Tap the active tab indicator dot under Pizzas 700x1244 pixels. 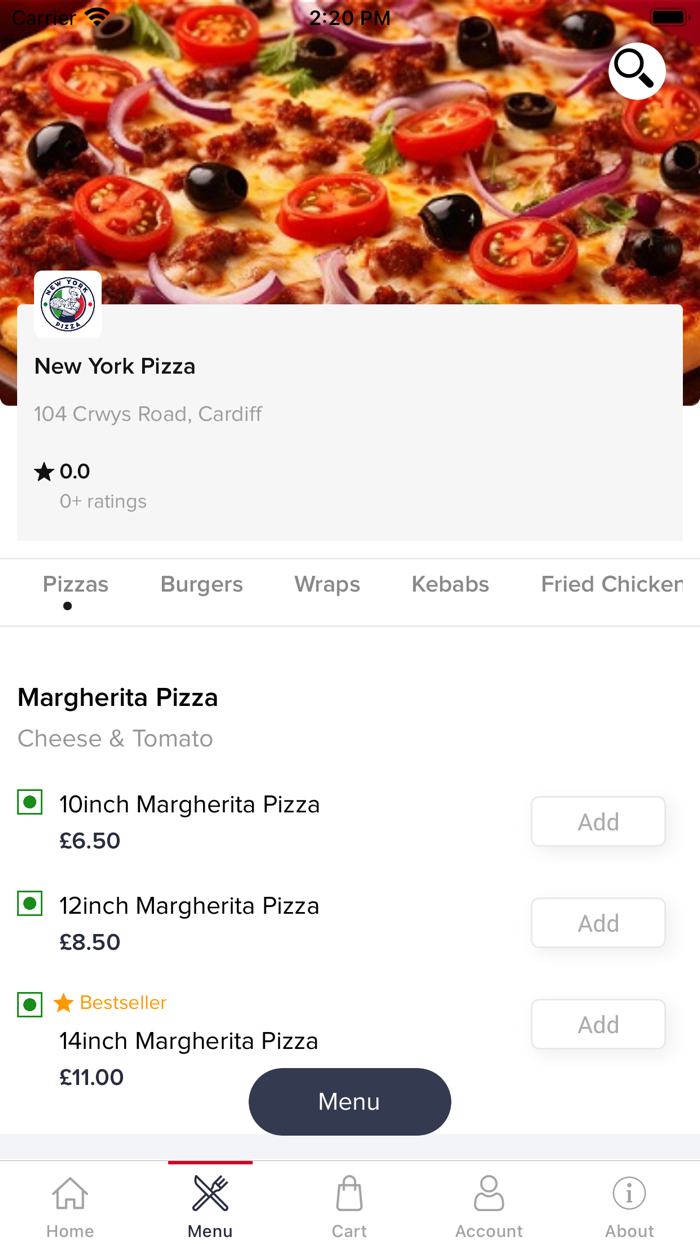67,607
